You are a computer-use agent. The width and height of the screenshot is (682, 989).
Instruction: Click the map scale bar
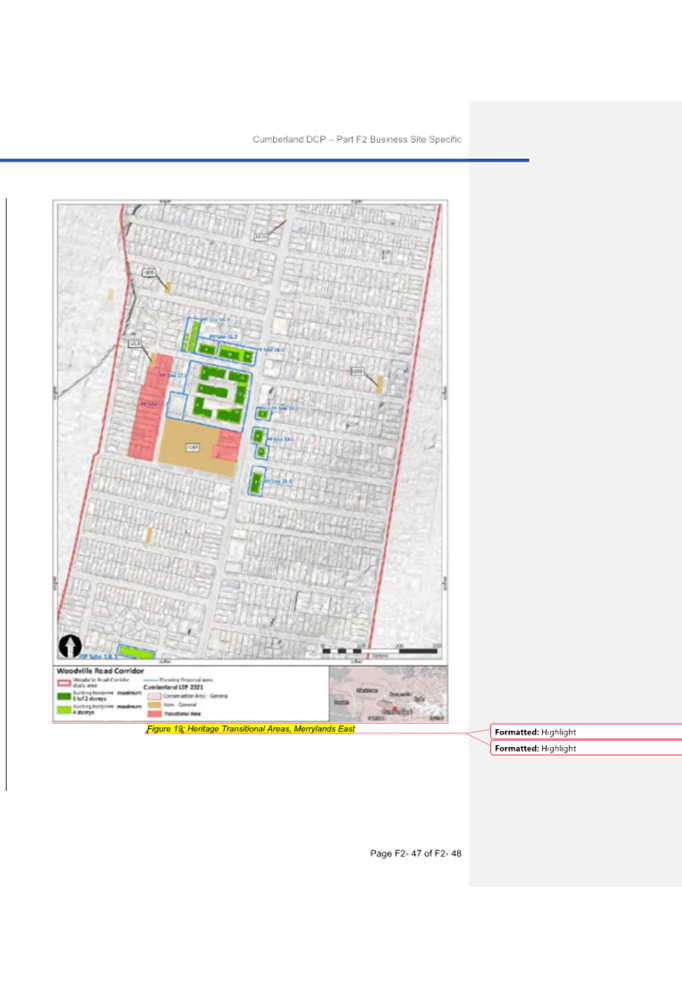tap(380, 650)
